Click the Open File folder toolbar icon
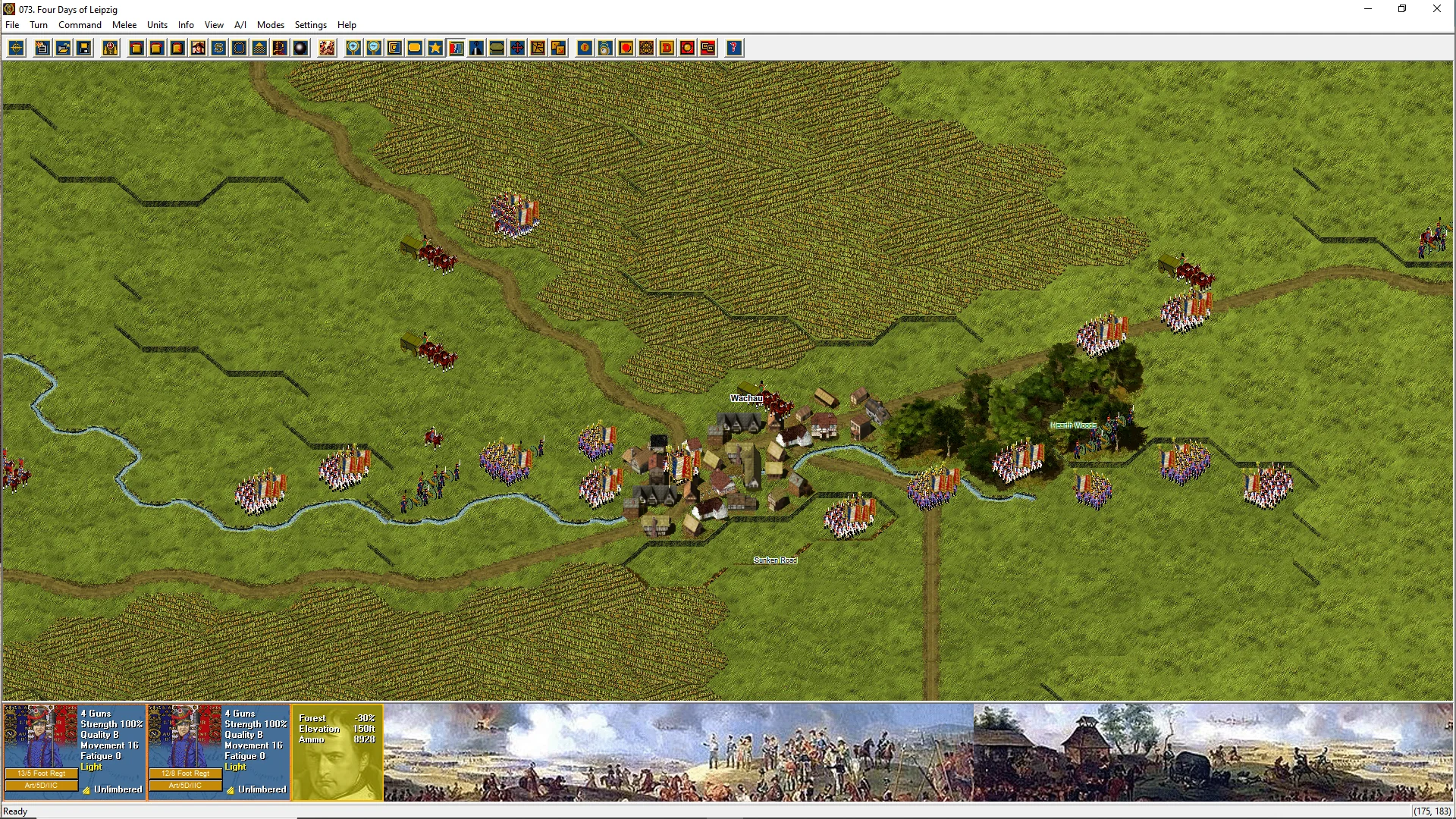 point(63,48)
